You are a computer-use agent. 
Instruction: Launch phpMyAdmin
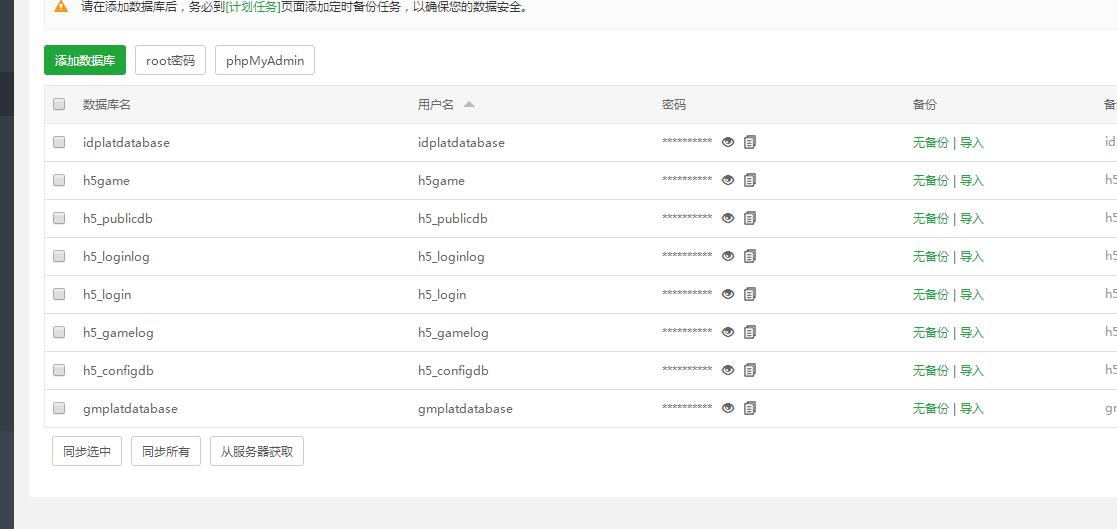265,61
